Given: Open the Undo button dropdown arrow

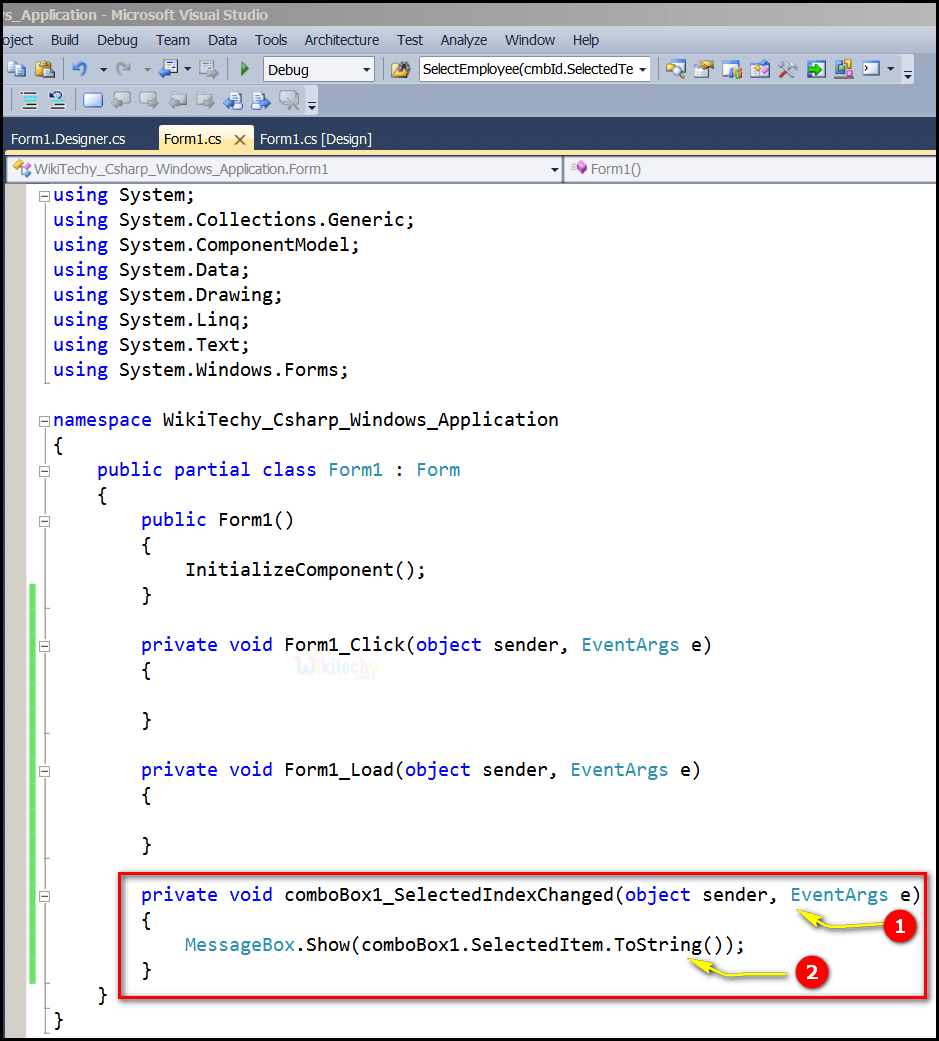Looking at the screenshot, I should 102,69.
